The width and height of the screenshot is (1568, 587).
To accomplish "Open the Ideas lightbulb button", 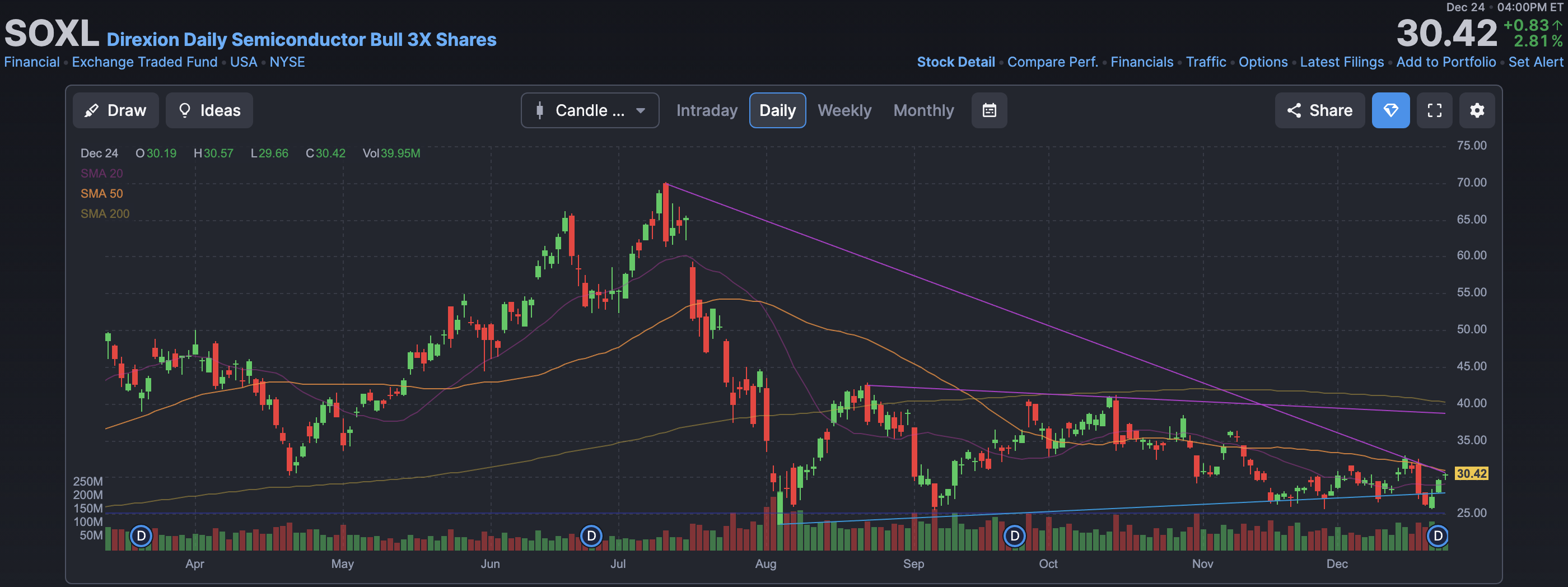I will point(209,110).
